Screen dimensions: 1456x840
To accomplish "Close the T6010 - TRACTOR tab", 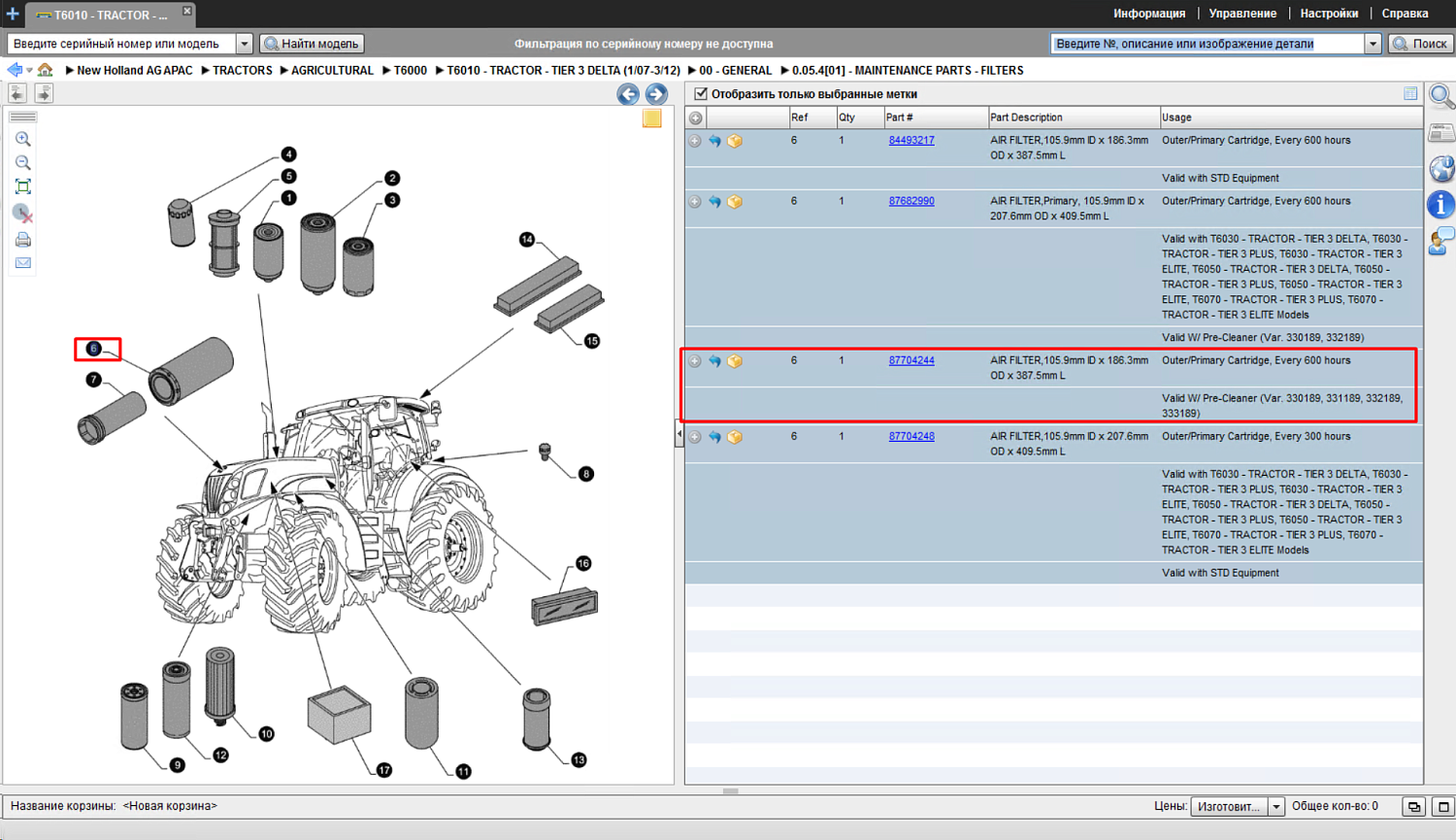I will click(x=187, y=11).
